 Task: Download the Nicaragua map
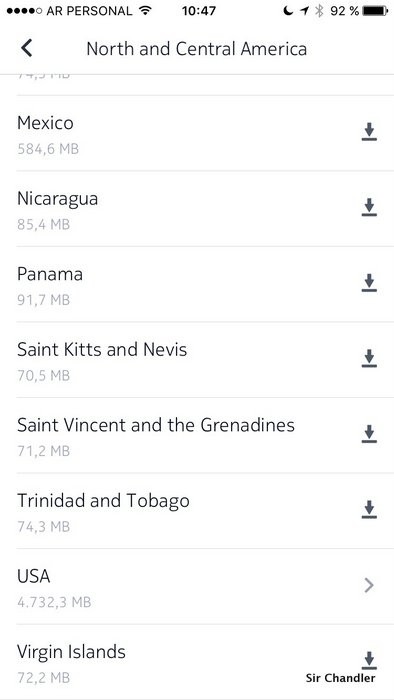pyautogui.click(x=369, y=208)
